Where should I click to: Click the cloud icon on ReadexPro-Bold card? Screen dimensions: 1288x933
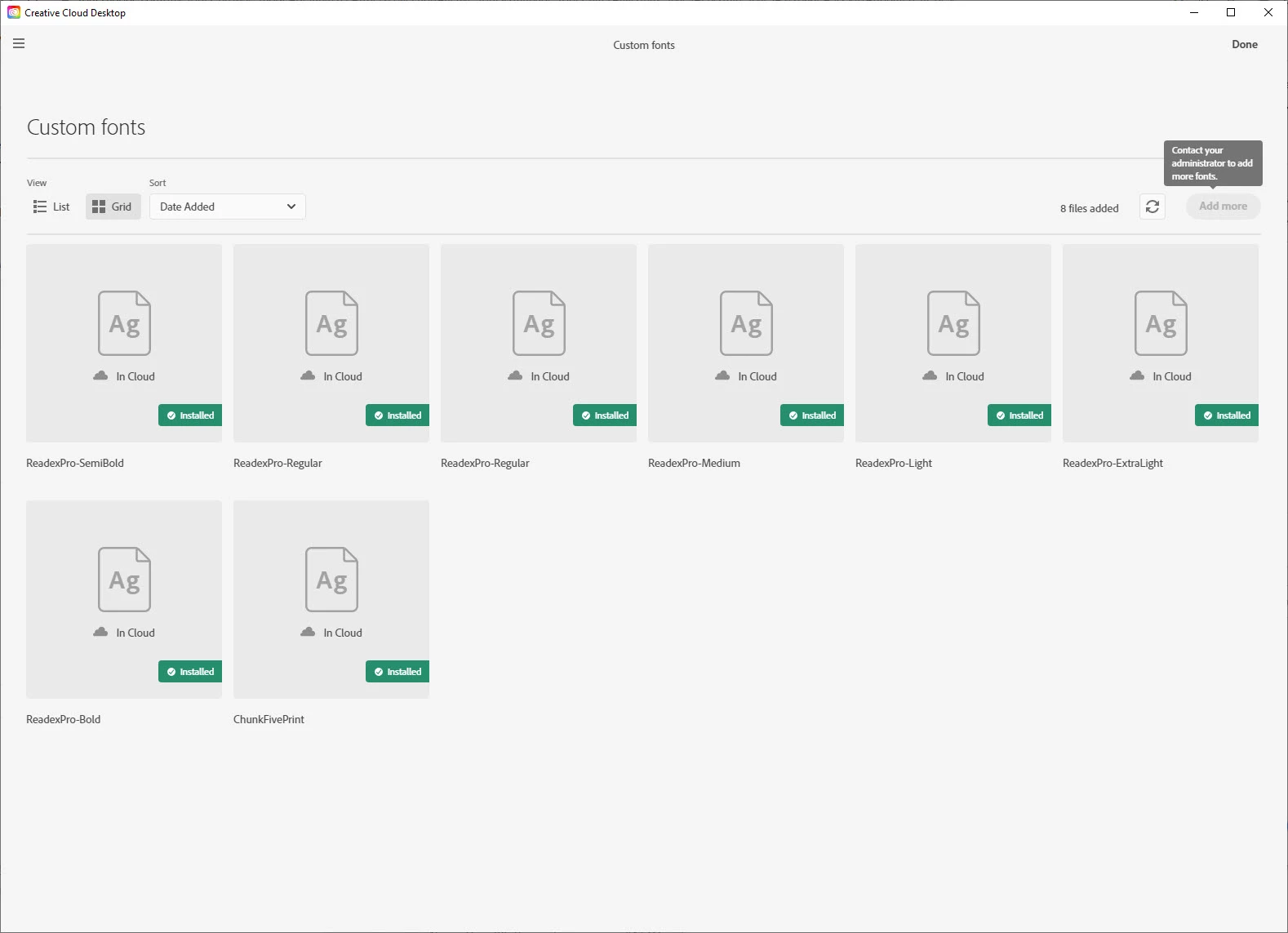click(100, 632)
